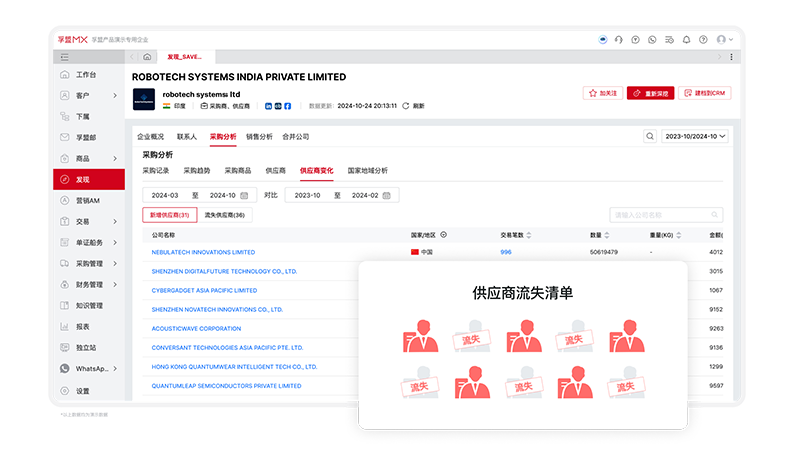Click the 加关注 star button
The width and height of the screenshot is (794, 460).
click(601, 93)
